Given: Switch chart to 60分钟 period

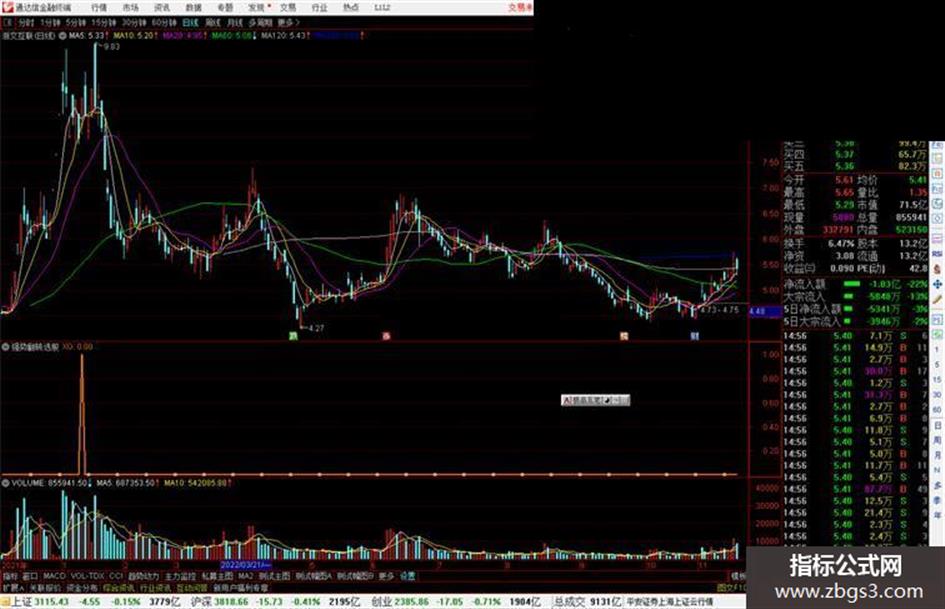Looking at the screenshot, I should tap(163, 23).
